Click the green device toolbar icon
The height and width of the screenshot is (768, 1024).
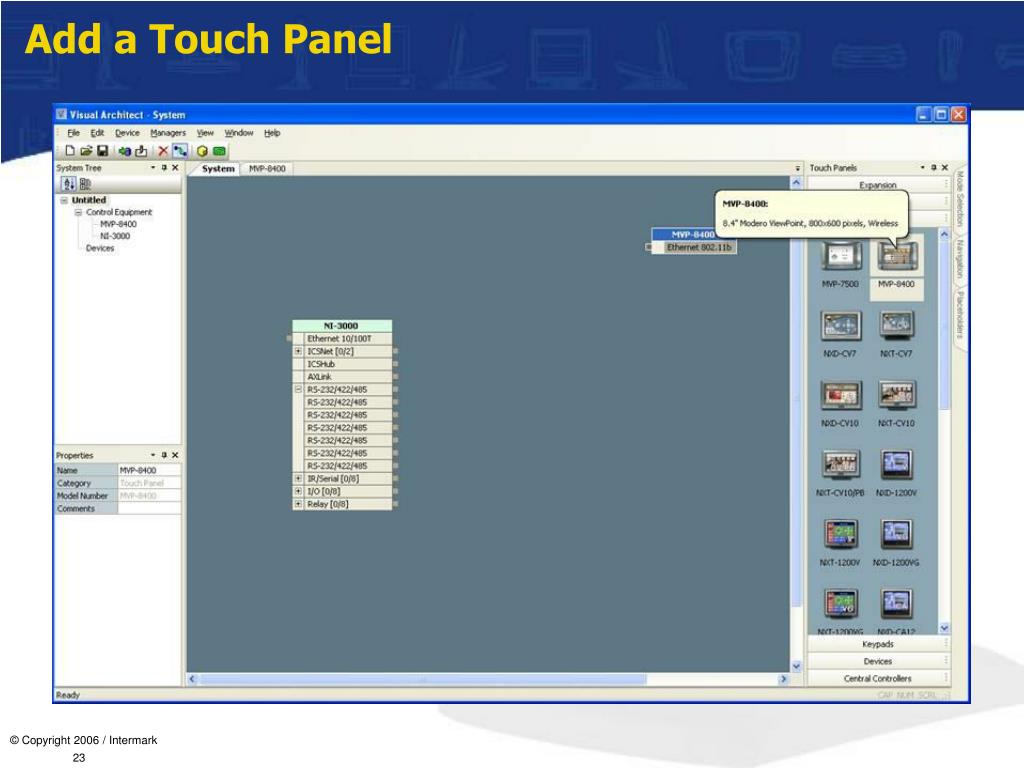click(x=219, y=151)
